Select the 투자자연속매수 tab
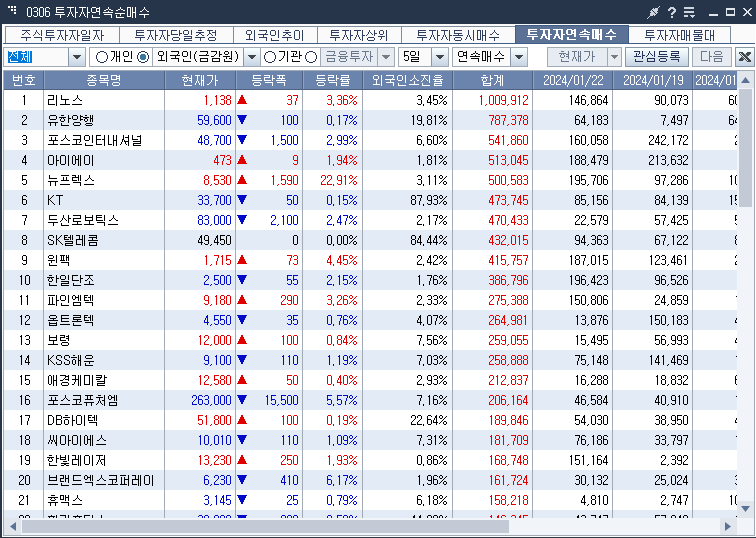Screen dimensions: 756x538 point(572,34)
